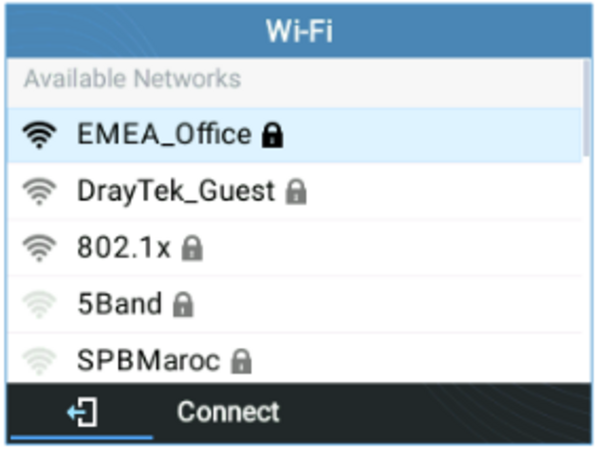
Task: Click the lock icon next to EMEA_Office
Action: (x=271, y=136)
